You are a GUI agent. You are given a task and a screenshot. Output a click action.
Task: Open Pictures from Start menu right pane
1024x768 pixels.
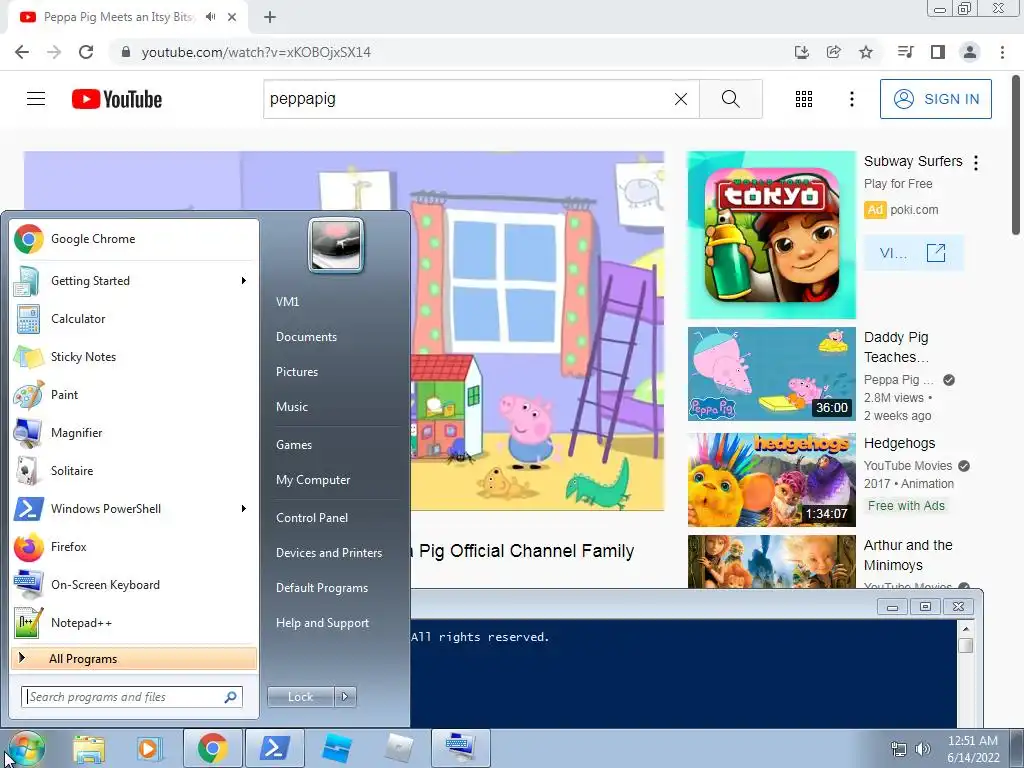point(297,372)
